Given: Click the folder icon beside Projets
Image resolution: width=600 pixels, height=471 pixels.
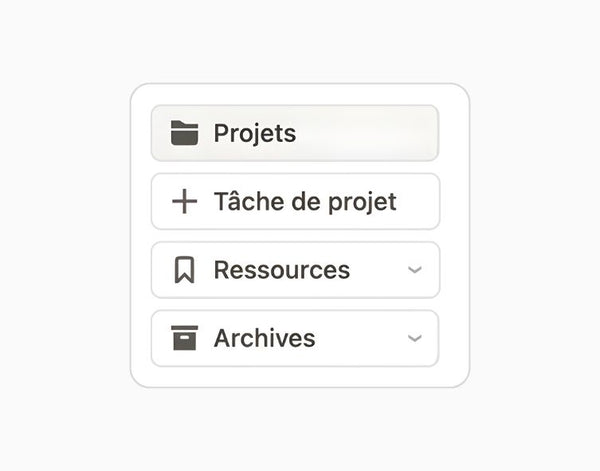Looking at the screenshot, I should click(184, 133).
